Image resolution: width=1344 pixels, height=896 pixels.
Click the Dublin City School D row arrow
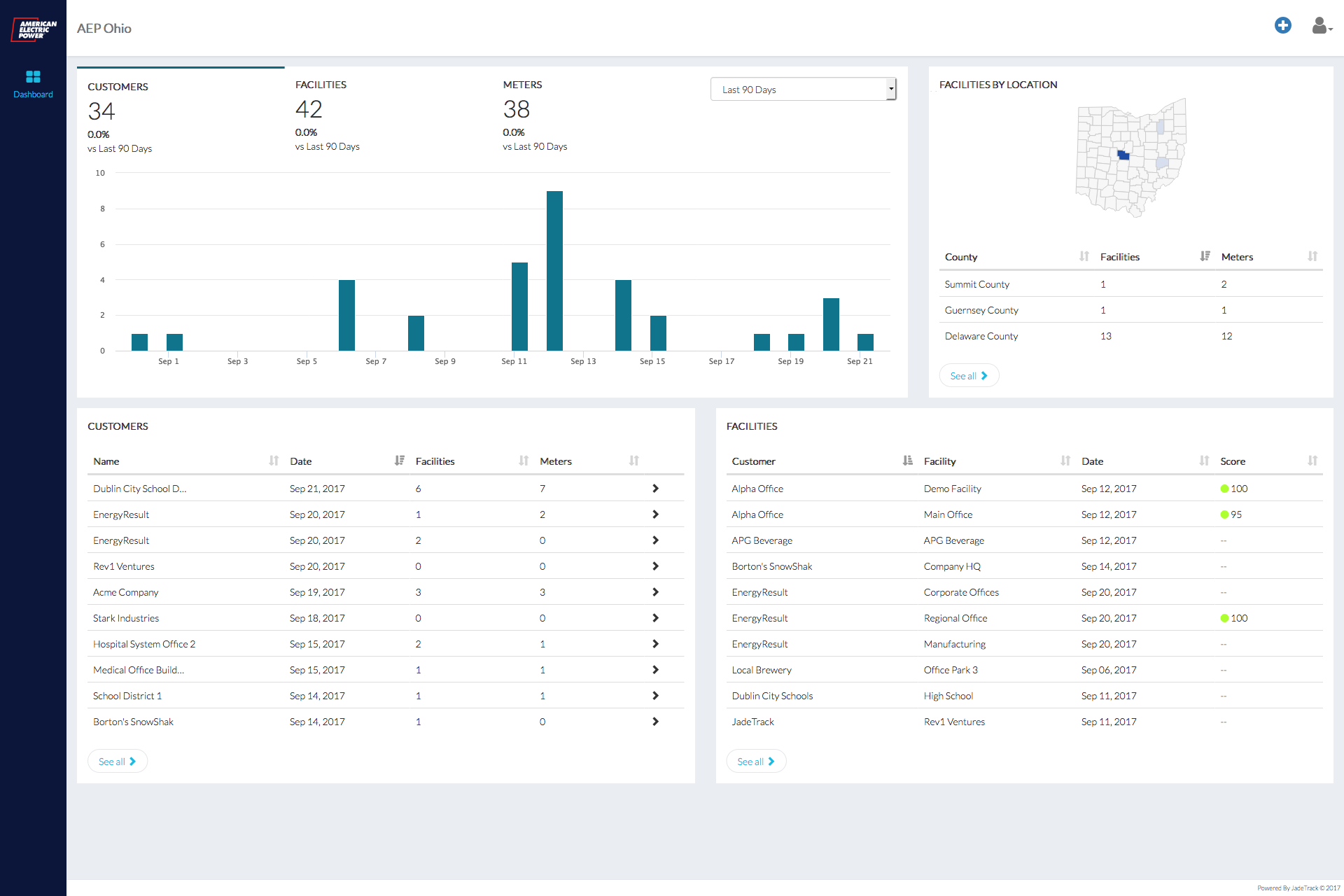(x=655, y=488)
